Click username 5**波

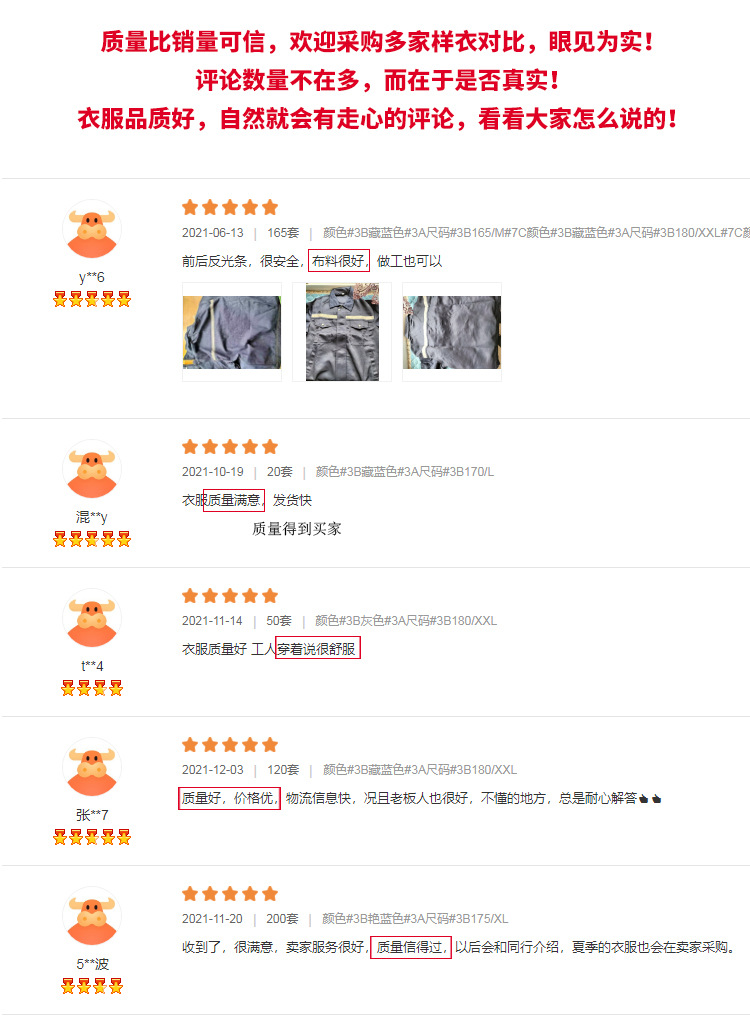tap(92, 964)
